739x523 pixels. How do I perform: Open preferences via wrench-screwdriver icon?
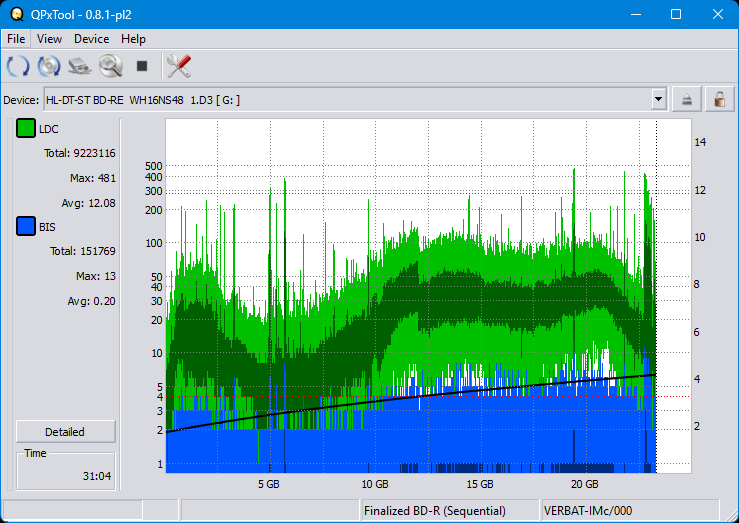point(178,67)
